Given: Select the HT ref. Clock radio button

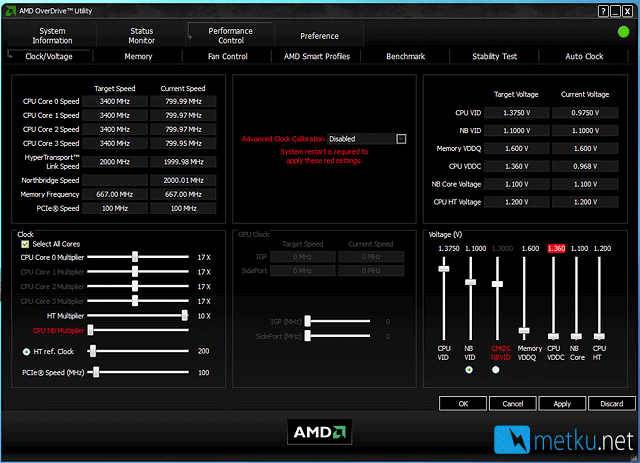Looking at the screenshot, I should 27,352.
